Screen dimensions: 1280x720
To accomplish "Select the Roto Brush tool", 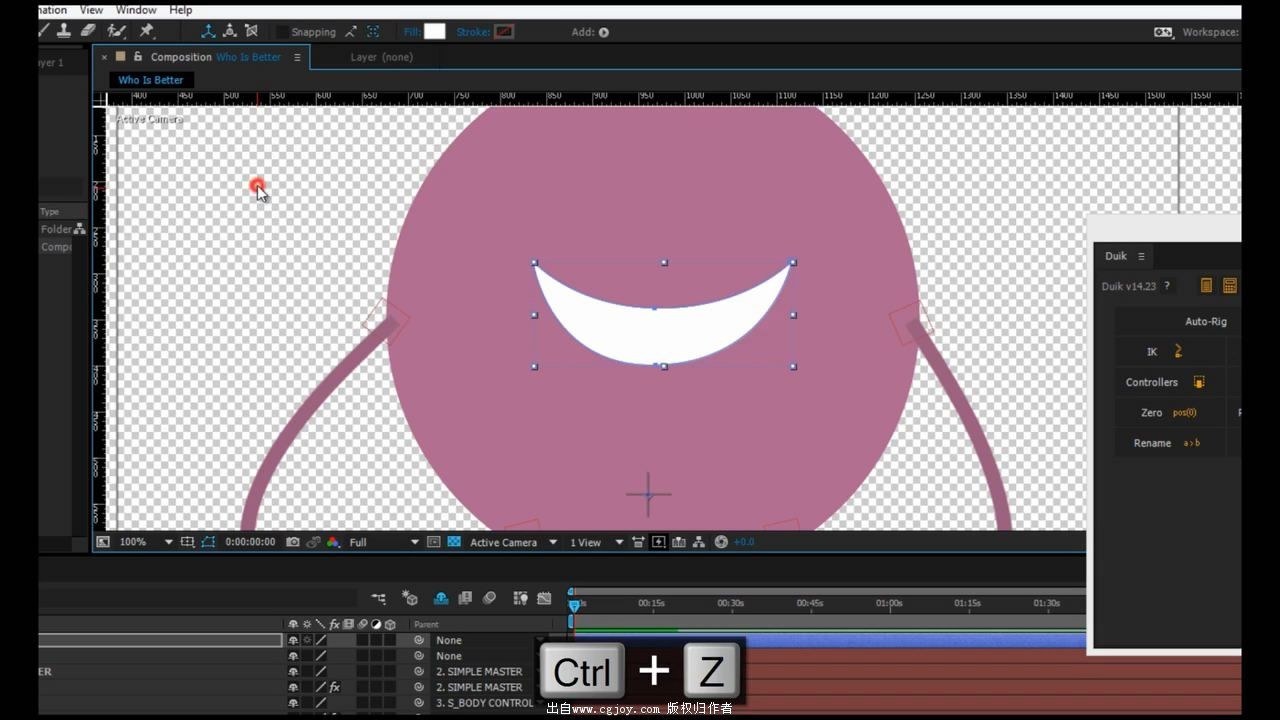I will (x=117, y=31).
